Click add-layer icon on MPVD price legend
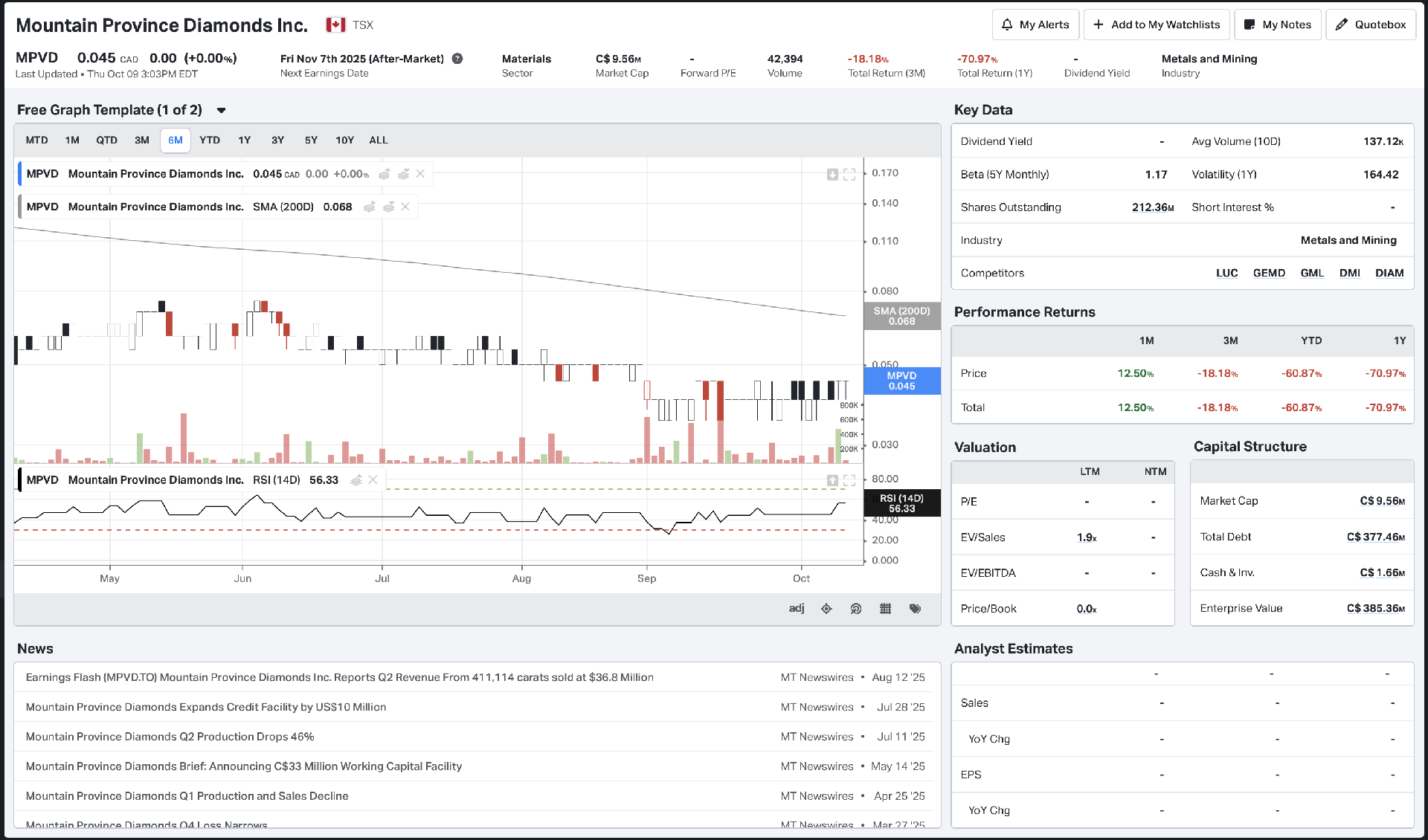Screen dimensions: 1428x840 pyautogui.click(x=385, y=174)
